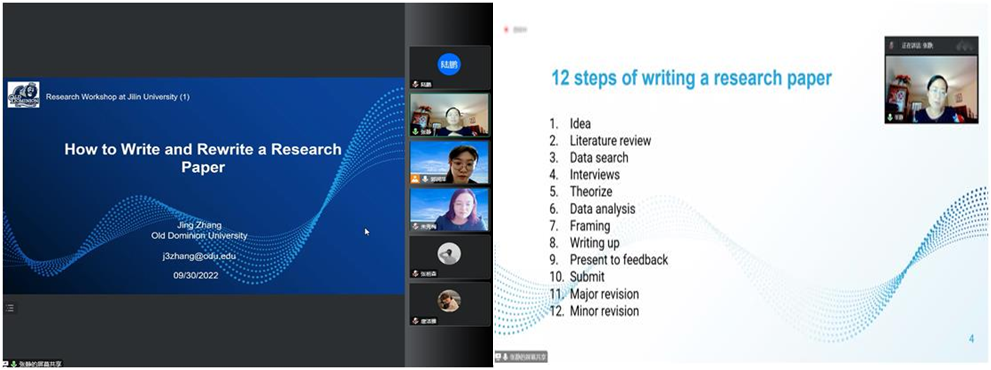Screen dimensions: 991x370
Task: Open the list layout icon below slides
Action: [9, 308]
